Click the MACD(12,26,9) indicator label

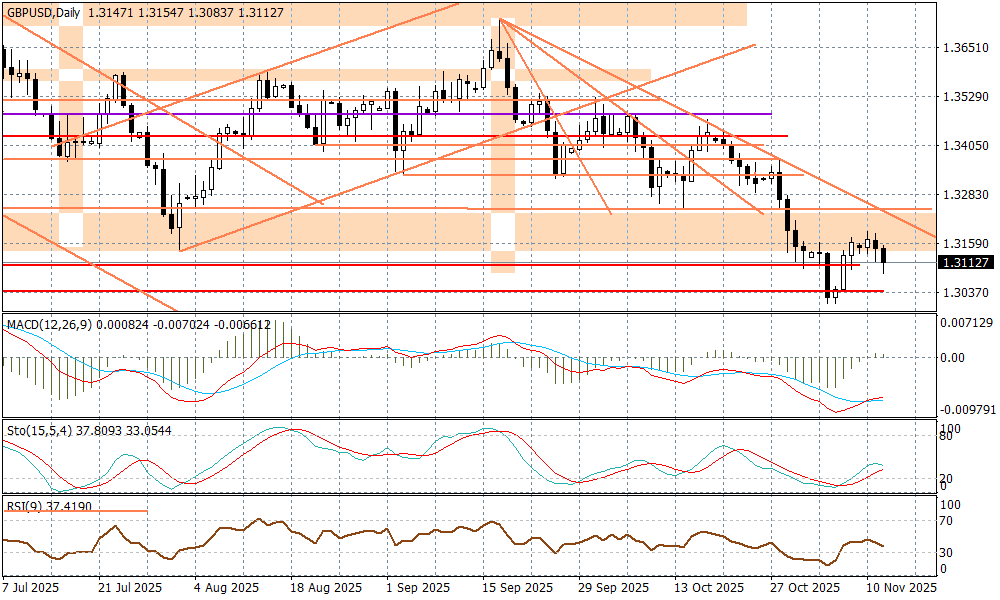click(x=48, y=325)
